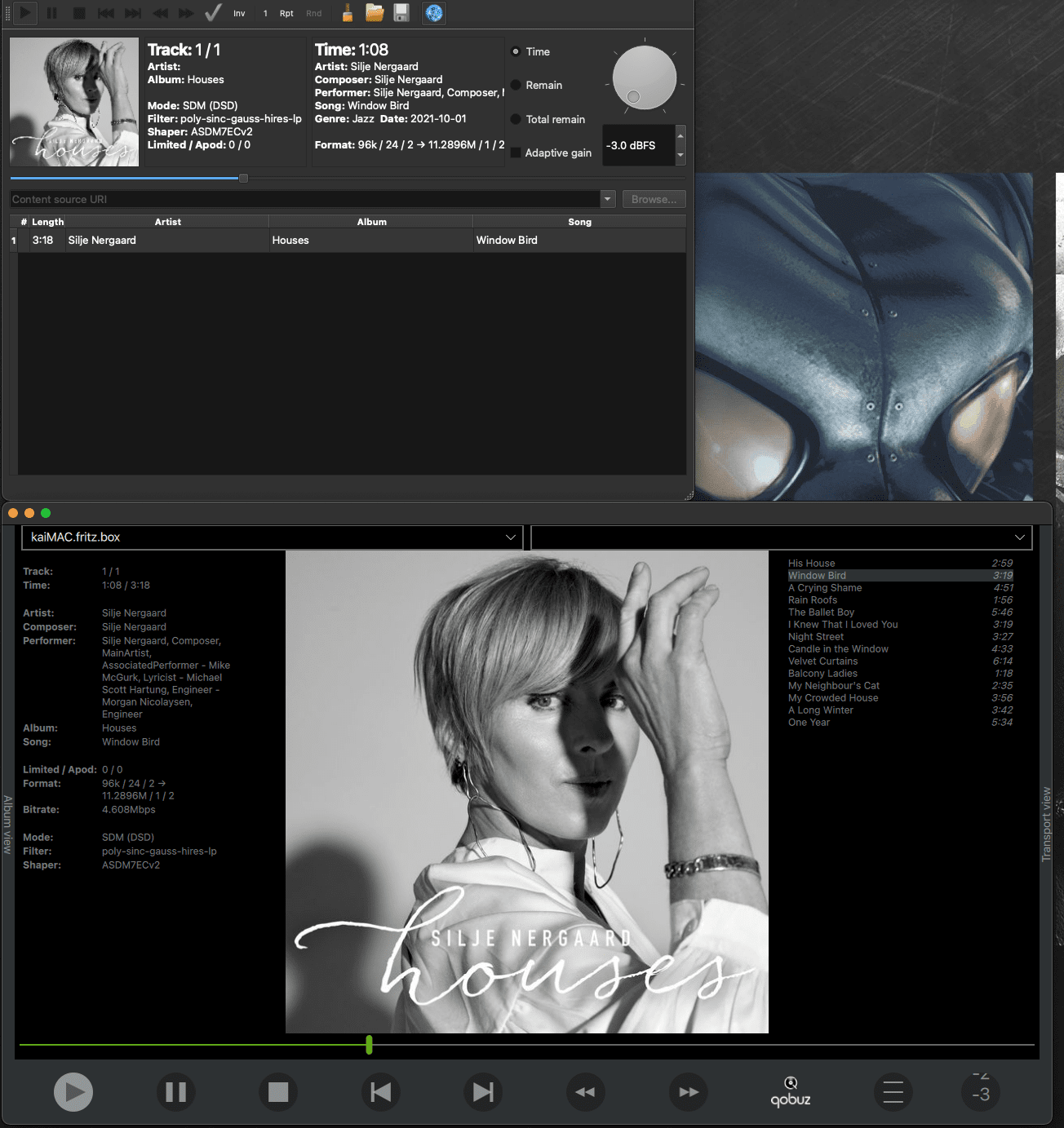1064x1128 pixels.
Task: Sort the playlist by the Length column header
Action: (x=47, y=222)
